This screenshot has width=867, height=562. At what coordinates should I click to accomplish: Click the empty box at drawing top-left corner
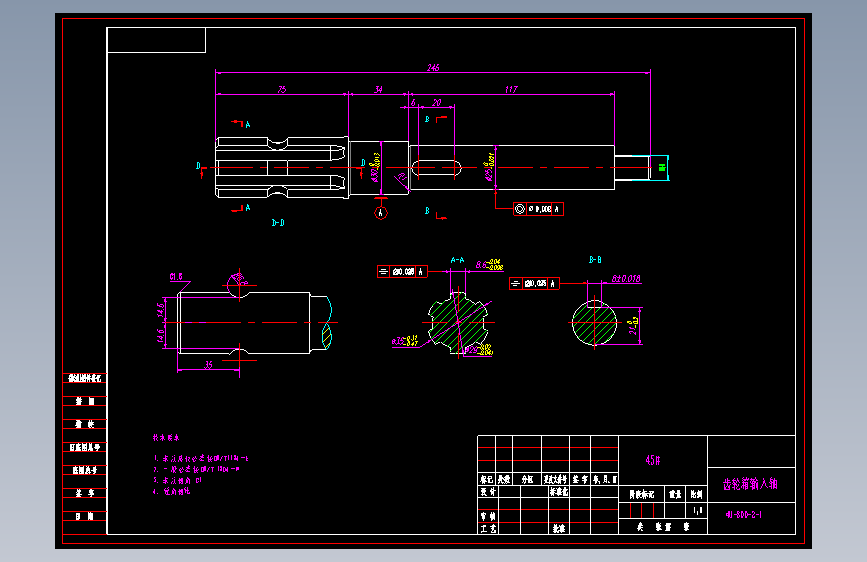pos(156,40)
